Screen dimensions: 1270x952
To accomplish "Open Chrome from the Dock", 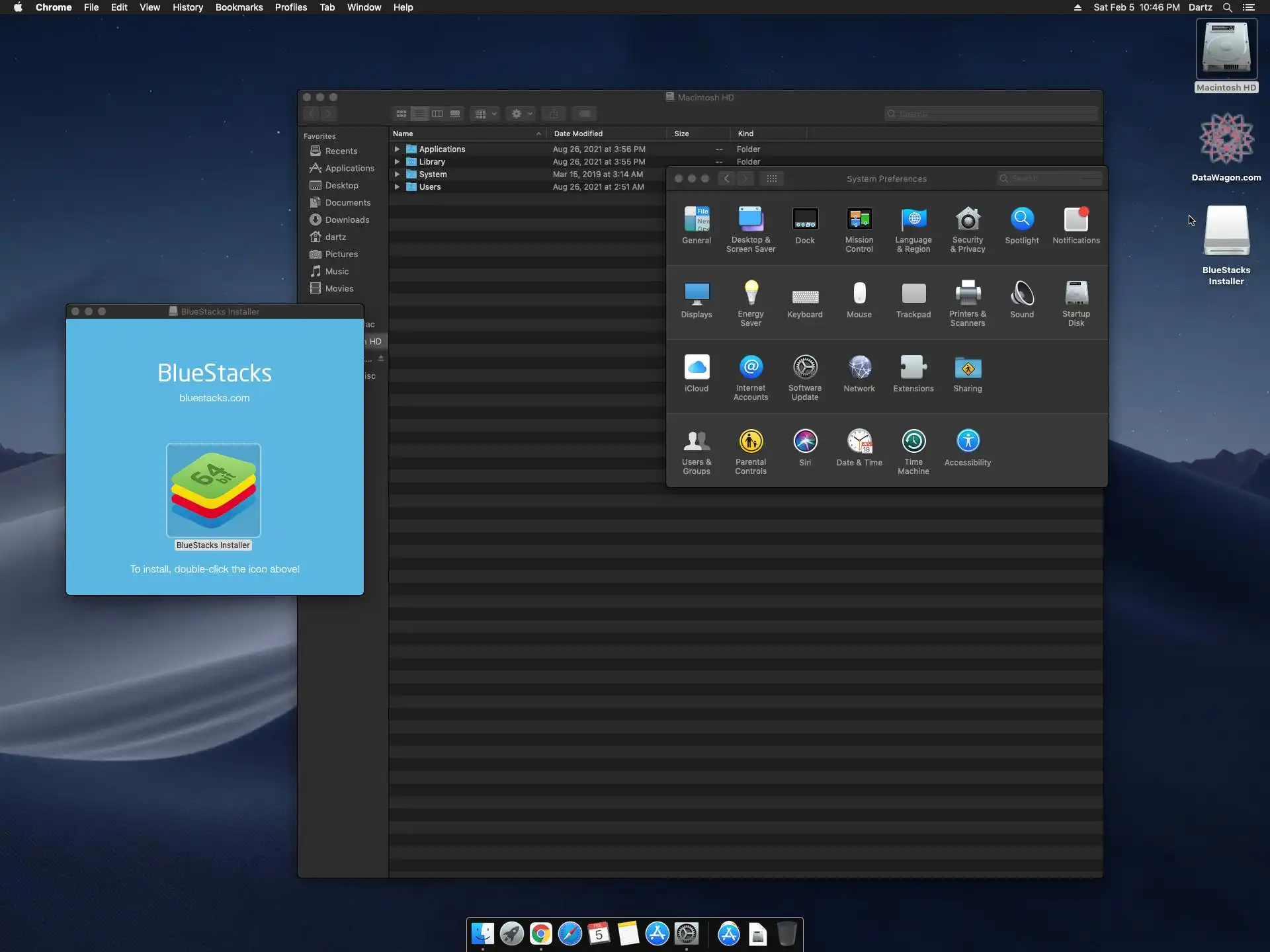I will click(540, 933).
